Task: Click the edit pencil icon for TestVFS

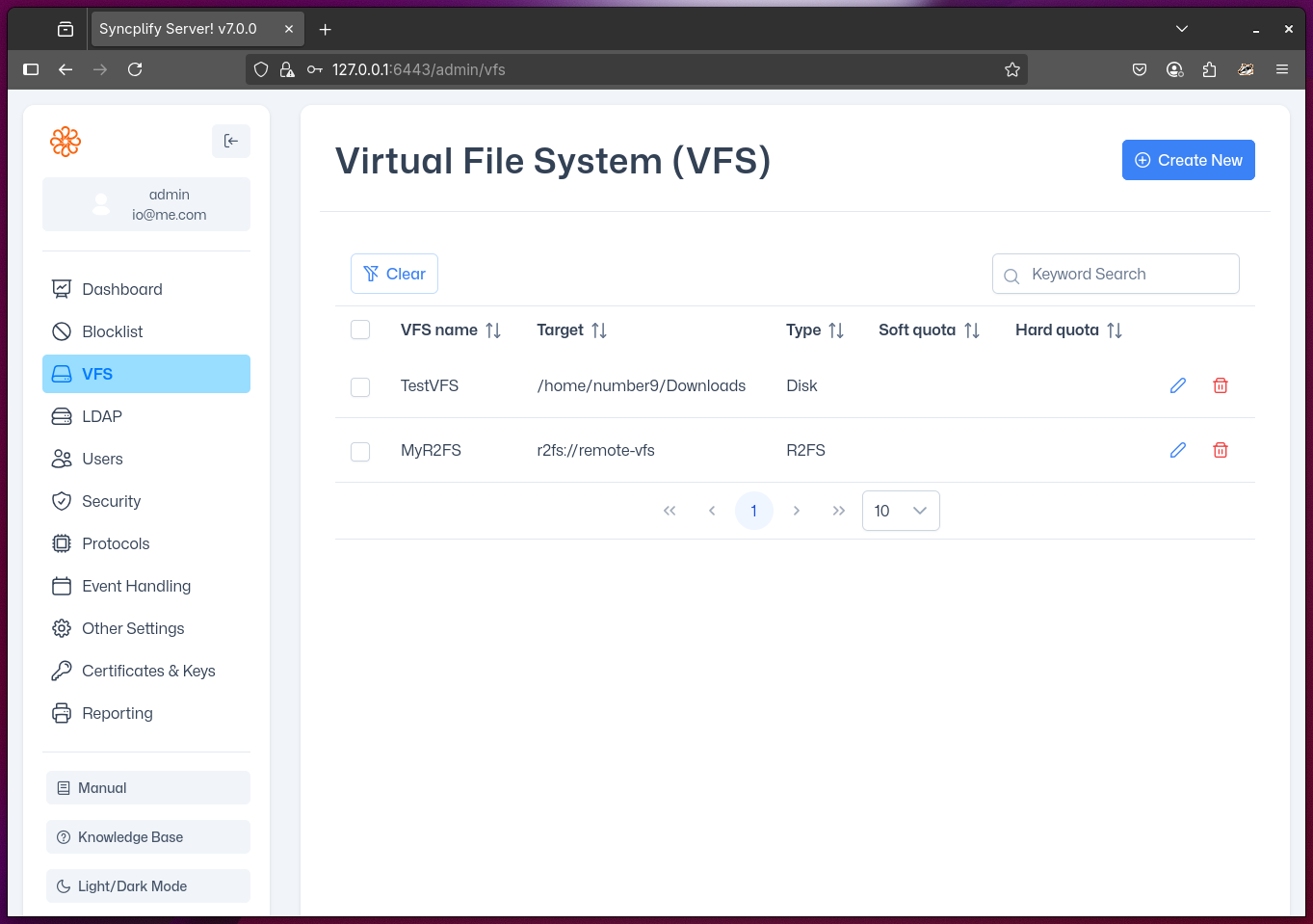Action: (1177, 385)
